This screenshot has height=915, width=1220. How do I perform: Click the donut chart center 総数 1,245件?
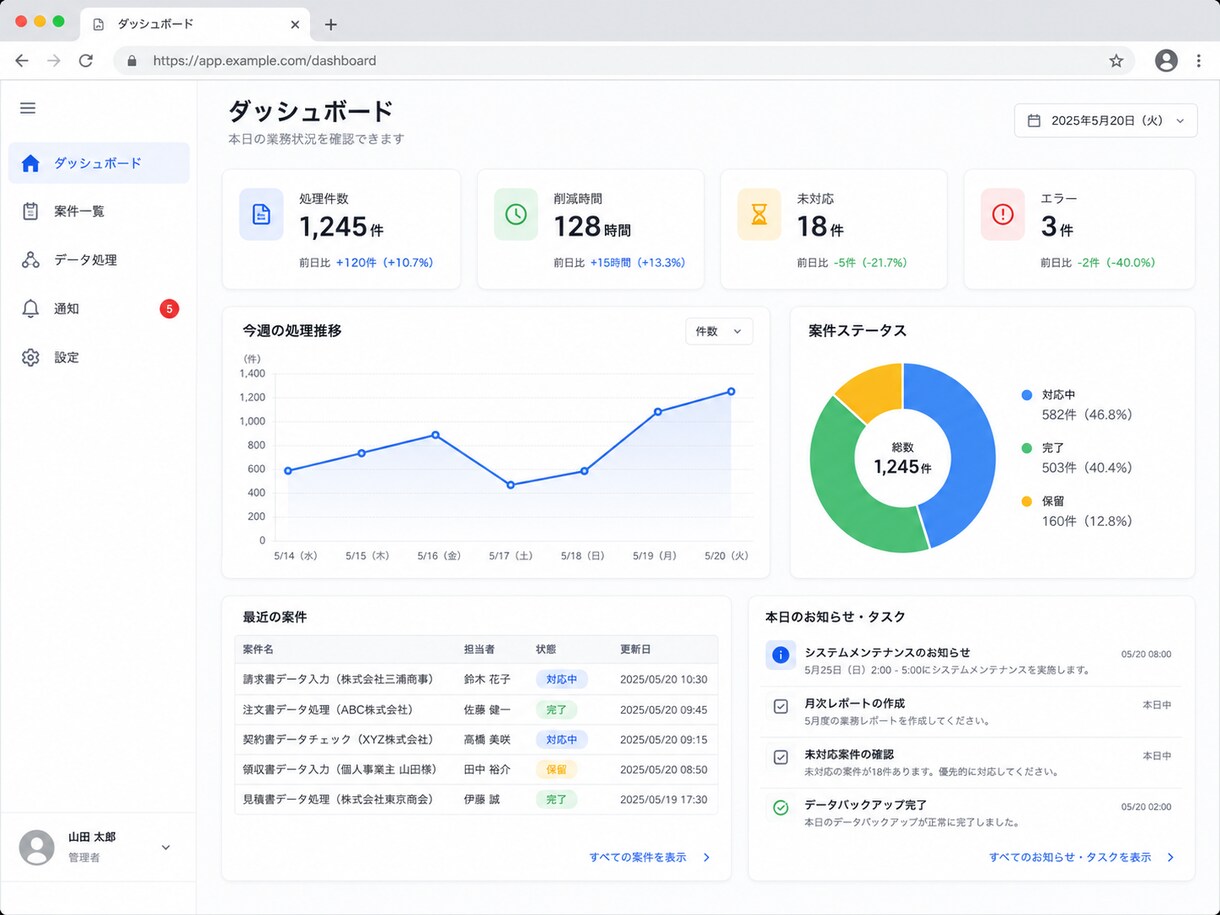[902, 458]
